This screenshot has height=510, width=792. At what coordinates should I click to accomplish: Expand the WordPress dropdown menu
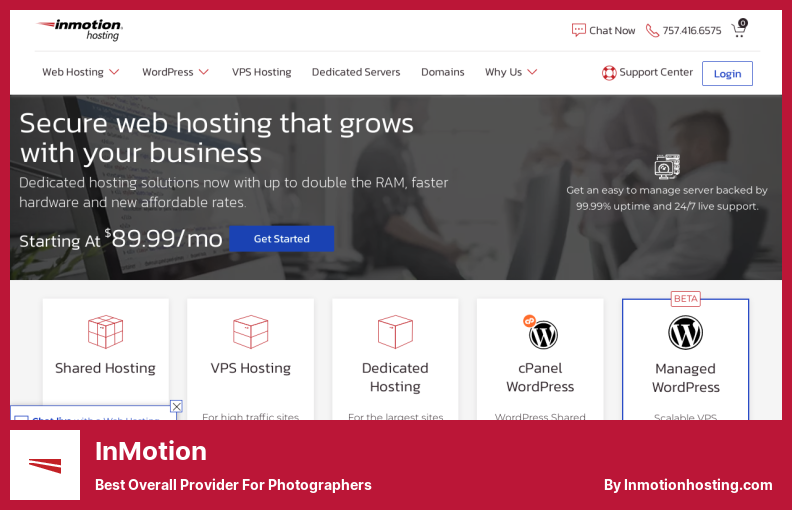175,72
